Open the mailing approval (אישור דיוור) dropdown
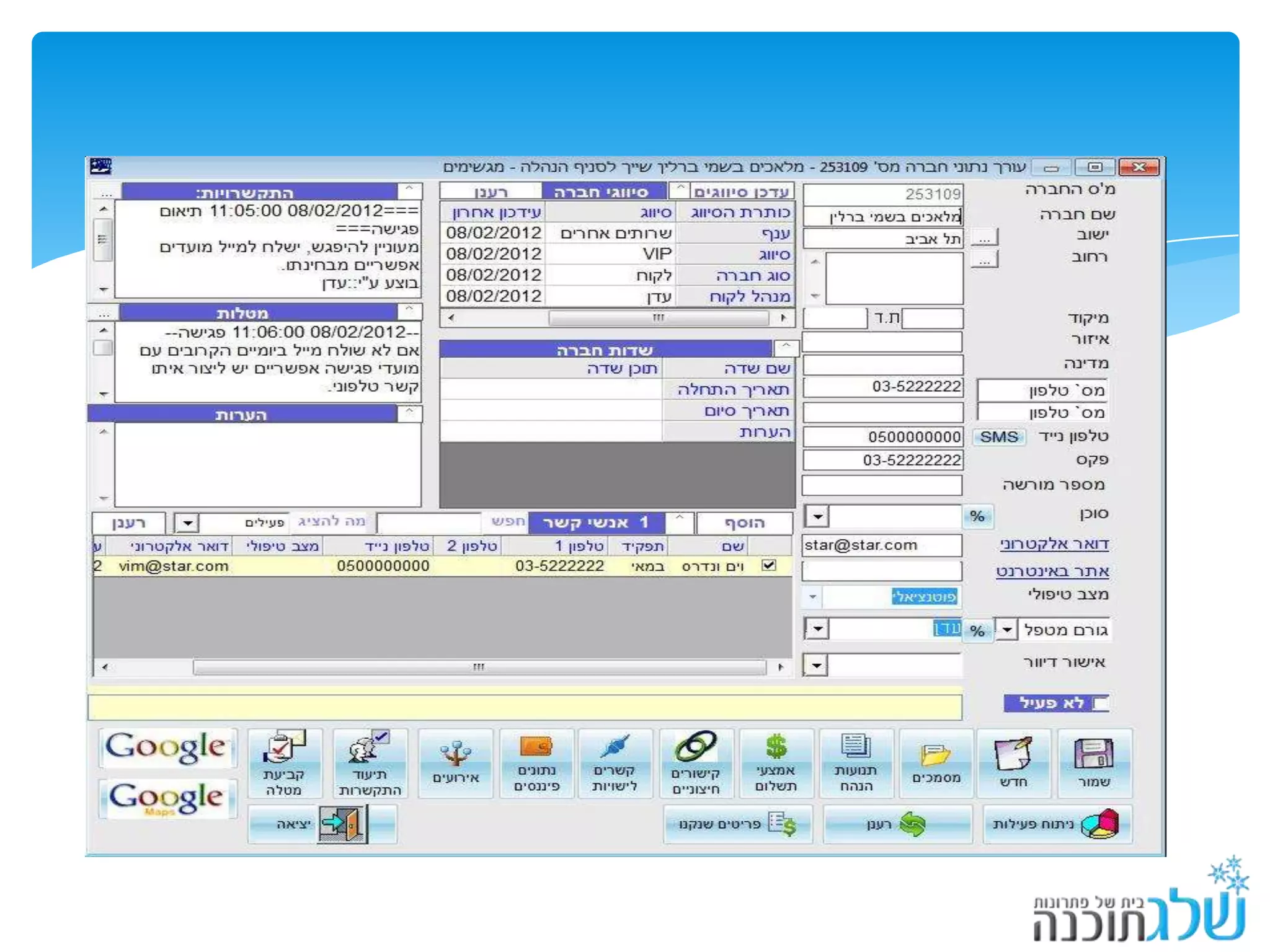The height and width of the screenshot is (952, 1270). click(816, 666)
